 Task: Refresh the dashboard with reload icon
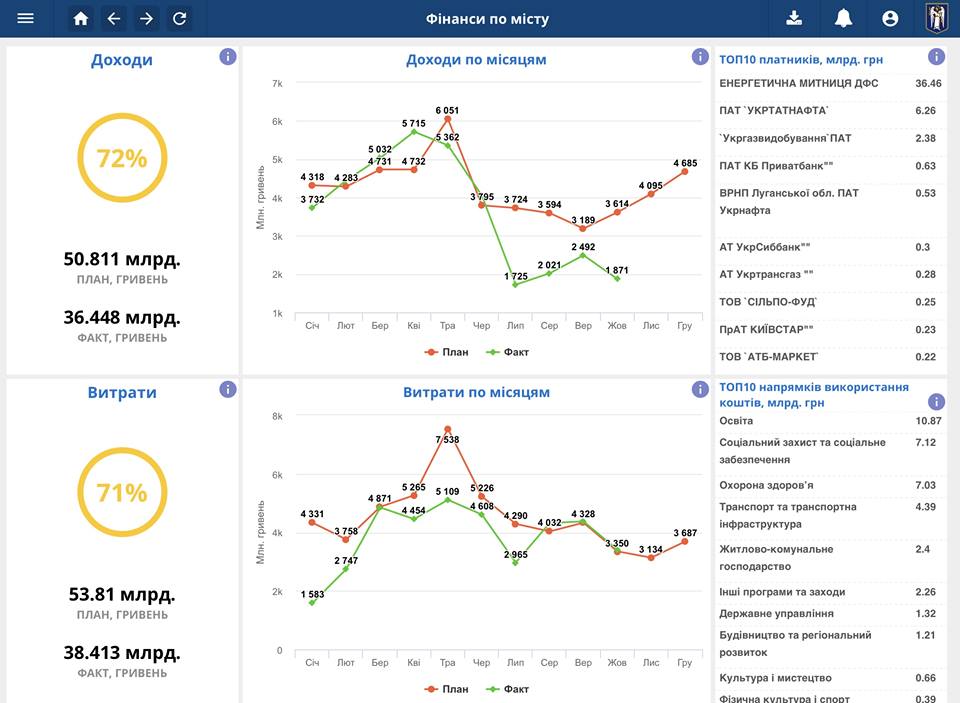[x=179, y=18]
